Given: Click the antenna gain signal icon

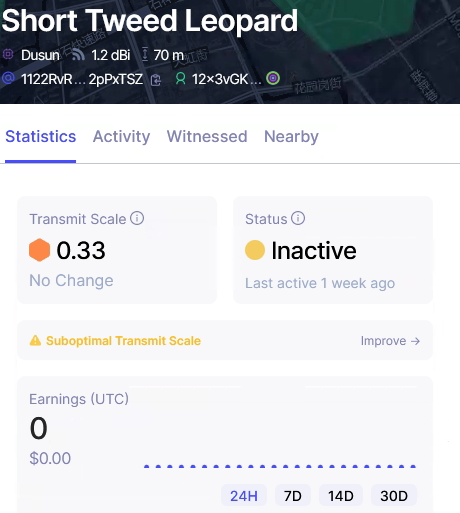Looking at the screenshot, I should pos(78,54).
